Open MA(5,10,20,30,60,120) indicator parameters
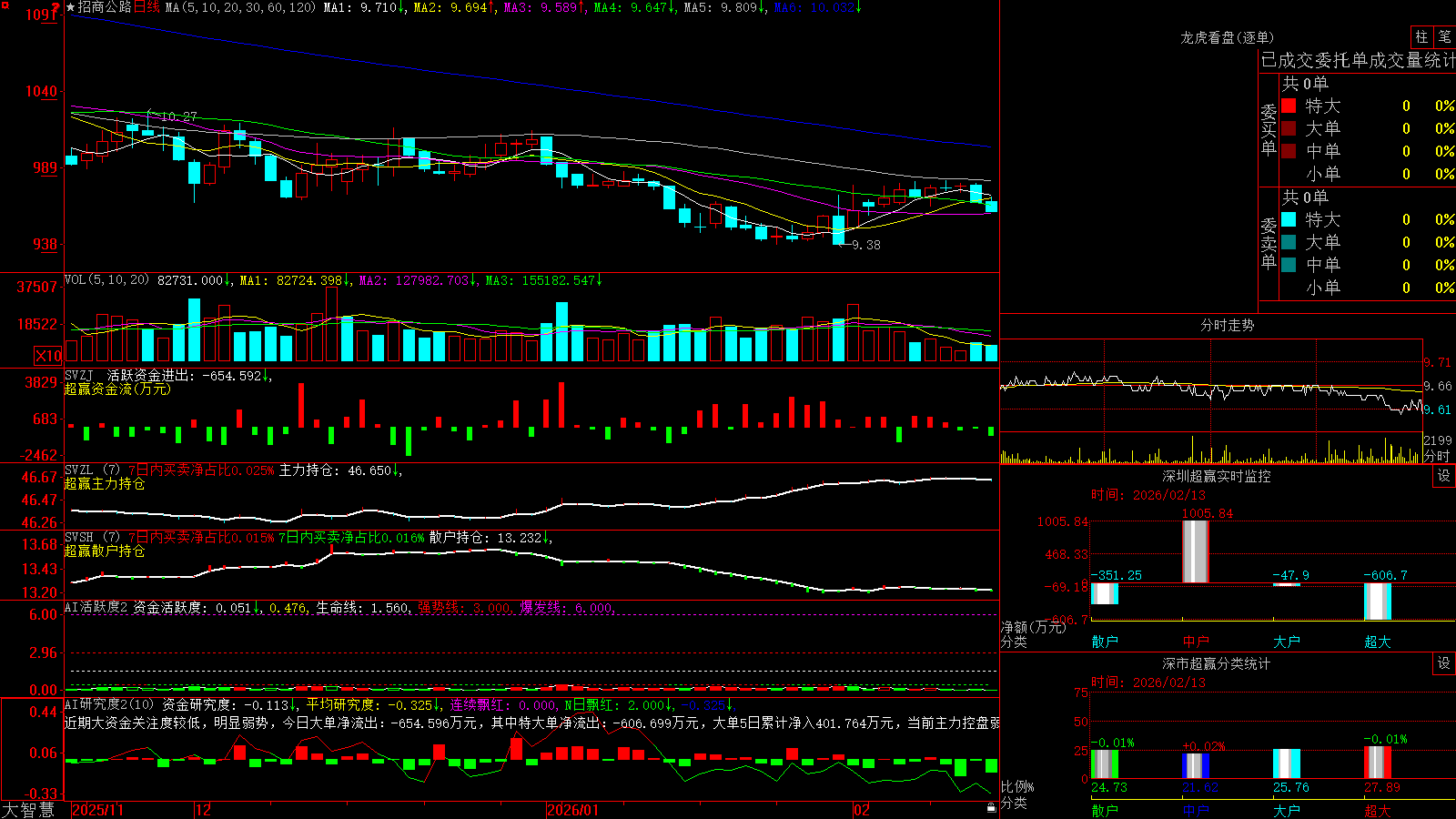The width and height of the screenshot is (1456, 819). pyautogui.click(x=240, y=7)
